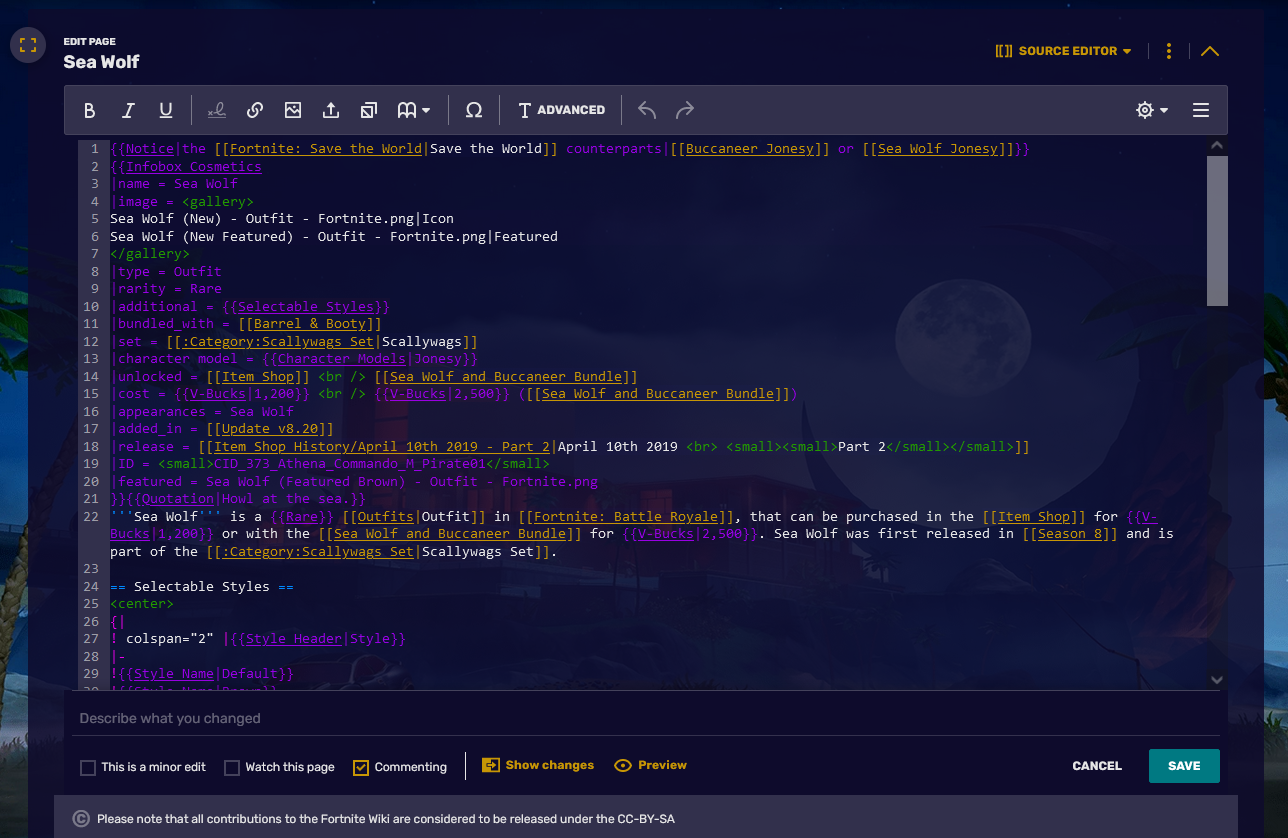
Task: Insert a link
Action: (255, 110)
